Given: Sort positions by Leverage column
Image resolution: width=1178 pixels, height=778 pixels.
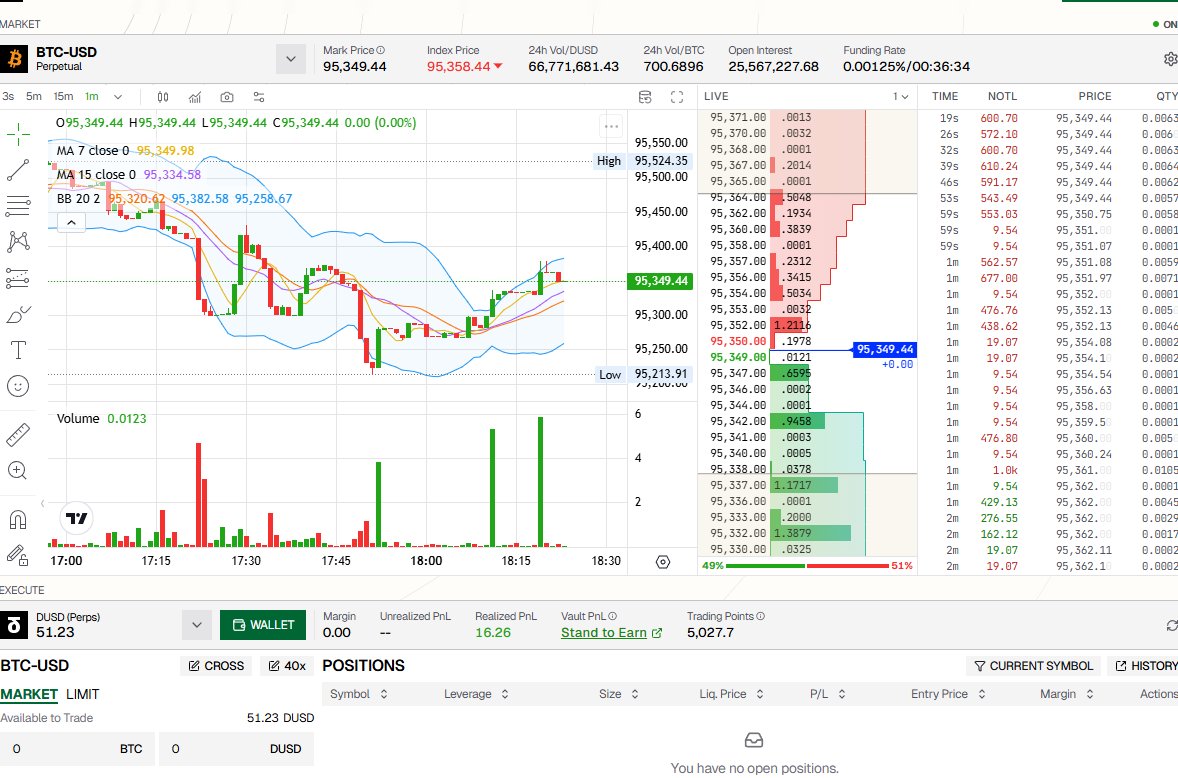Looking at the screenshot, I should 505,694.
